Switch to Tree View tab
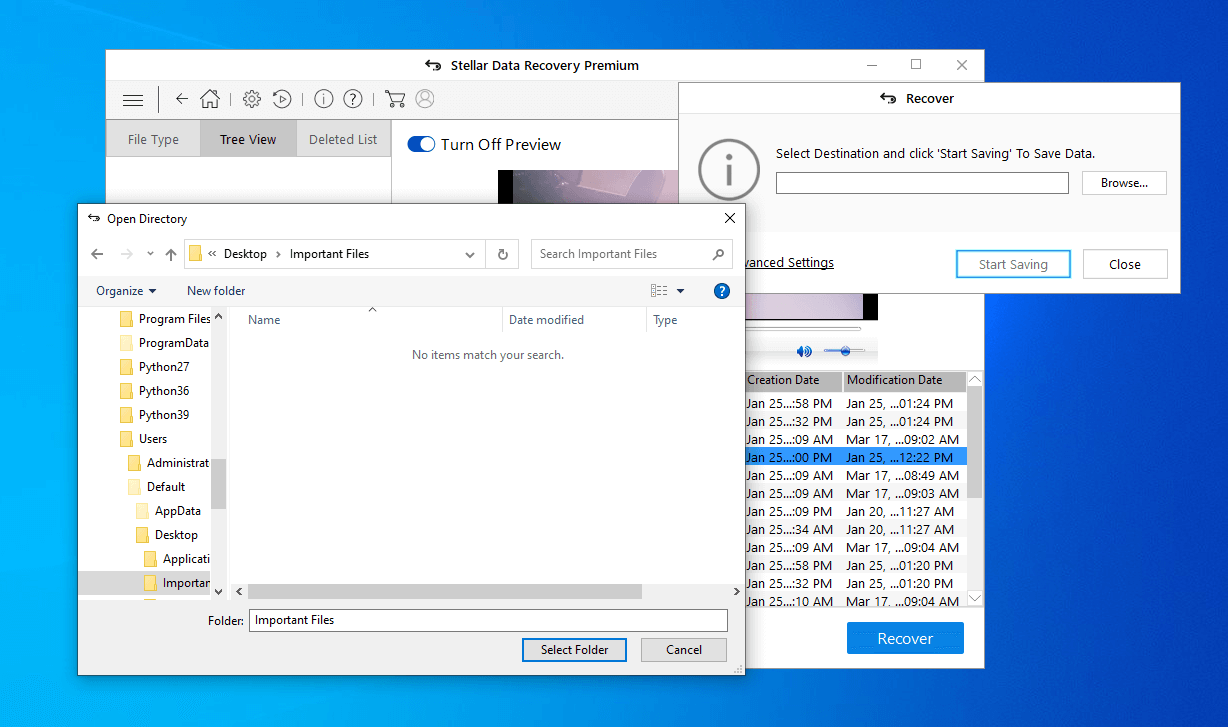 [x=248, y=140]
